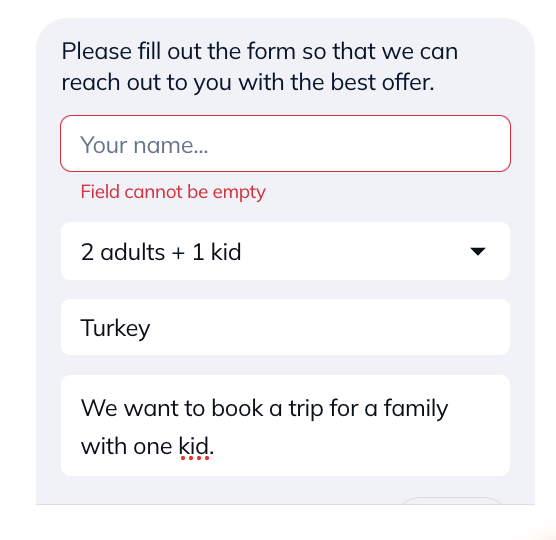The width and height of the screenshot is (556, 540).
Task: Click the underlined word 'kid' in message
Action: 194,446
